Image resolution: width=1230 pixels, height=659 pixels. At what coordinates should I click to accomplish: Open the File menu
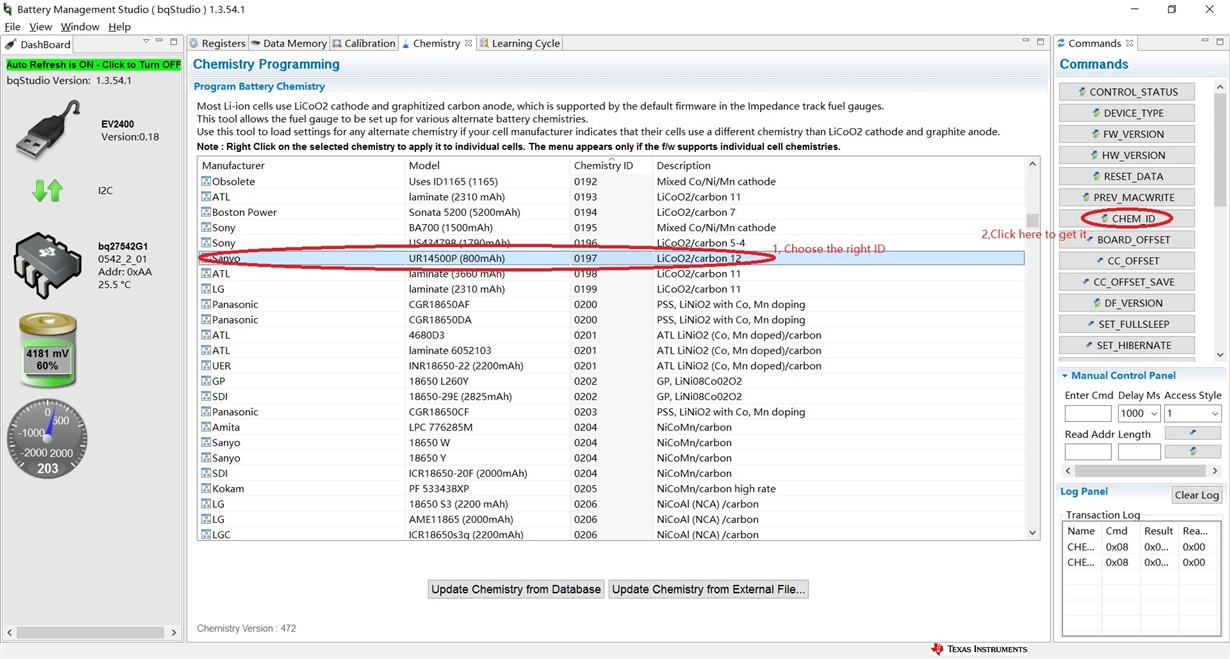[12, 27]
